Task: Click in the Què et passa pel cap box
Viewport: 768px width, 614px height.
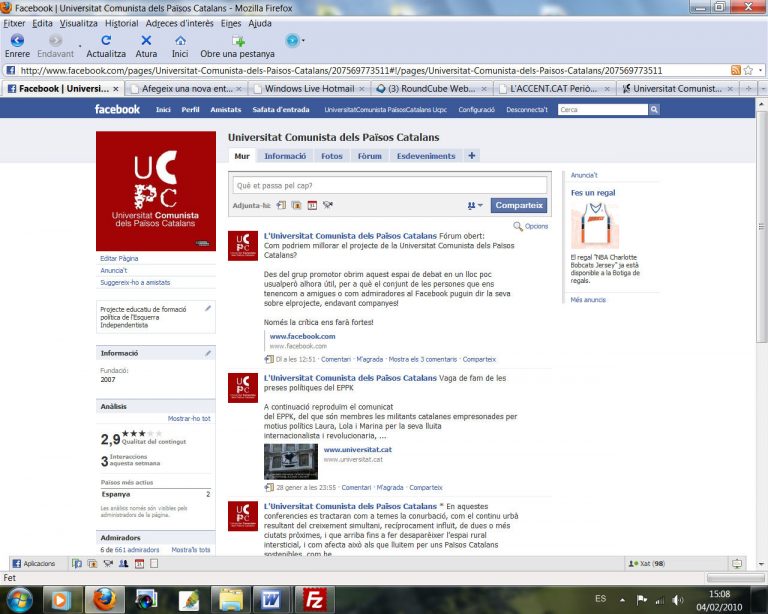Action: click(x=390, y=186)
